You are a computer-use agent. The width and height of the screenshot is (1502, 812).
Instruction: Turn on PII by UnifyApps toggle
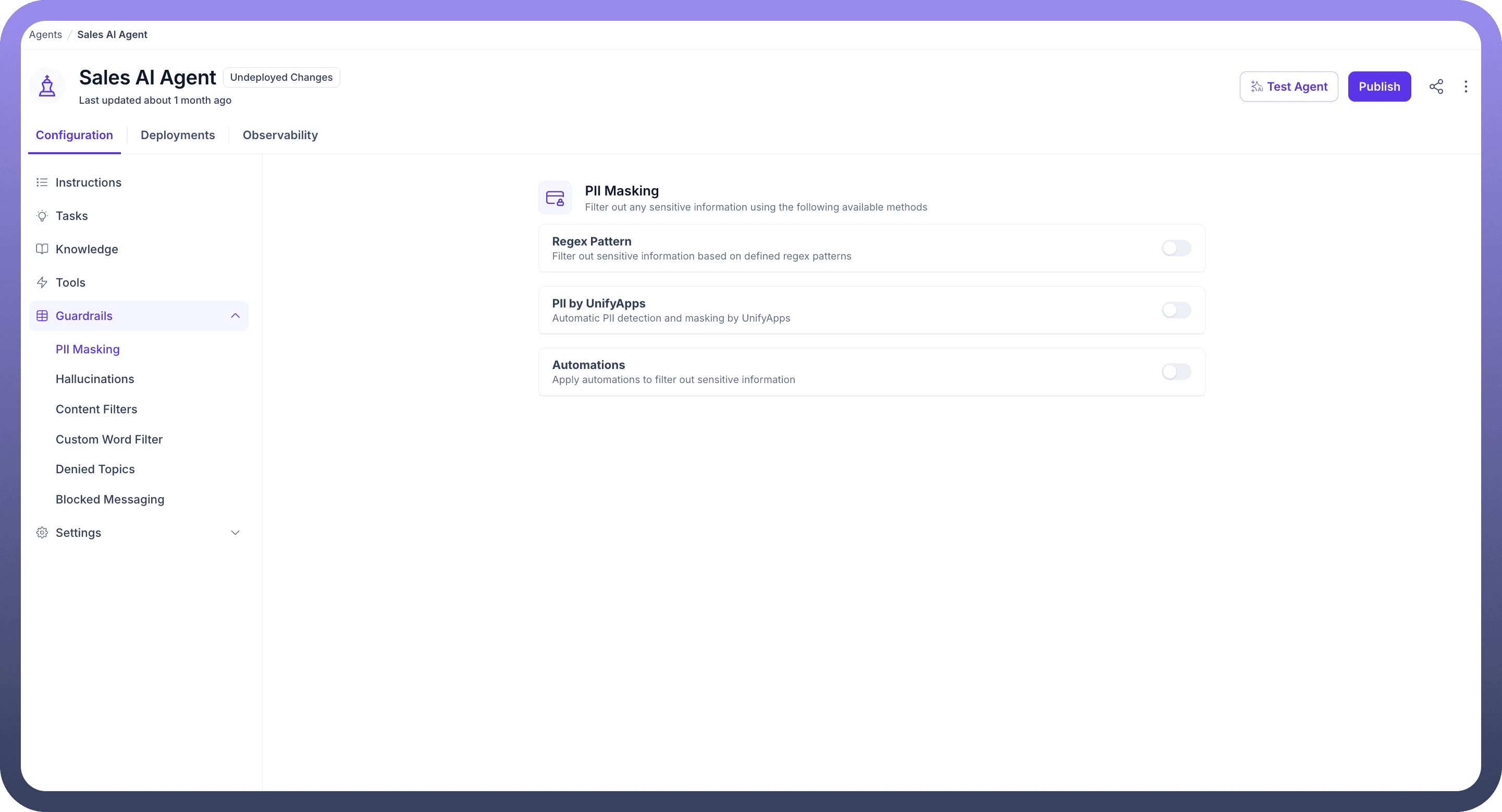pos(1175,310)
